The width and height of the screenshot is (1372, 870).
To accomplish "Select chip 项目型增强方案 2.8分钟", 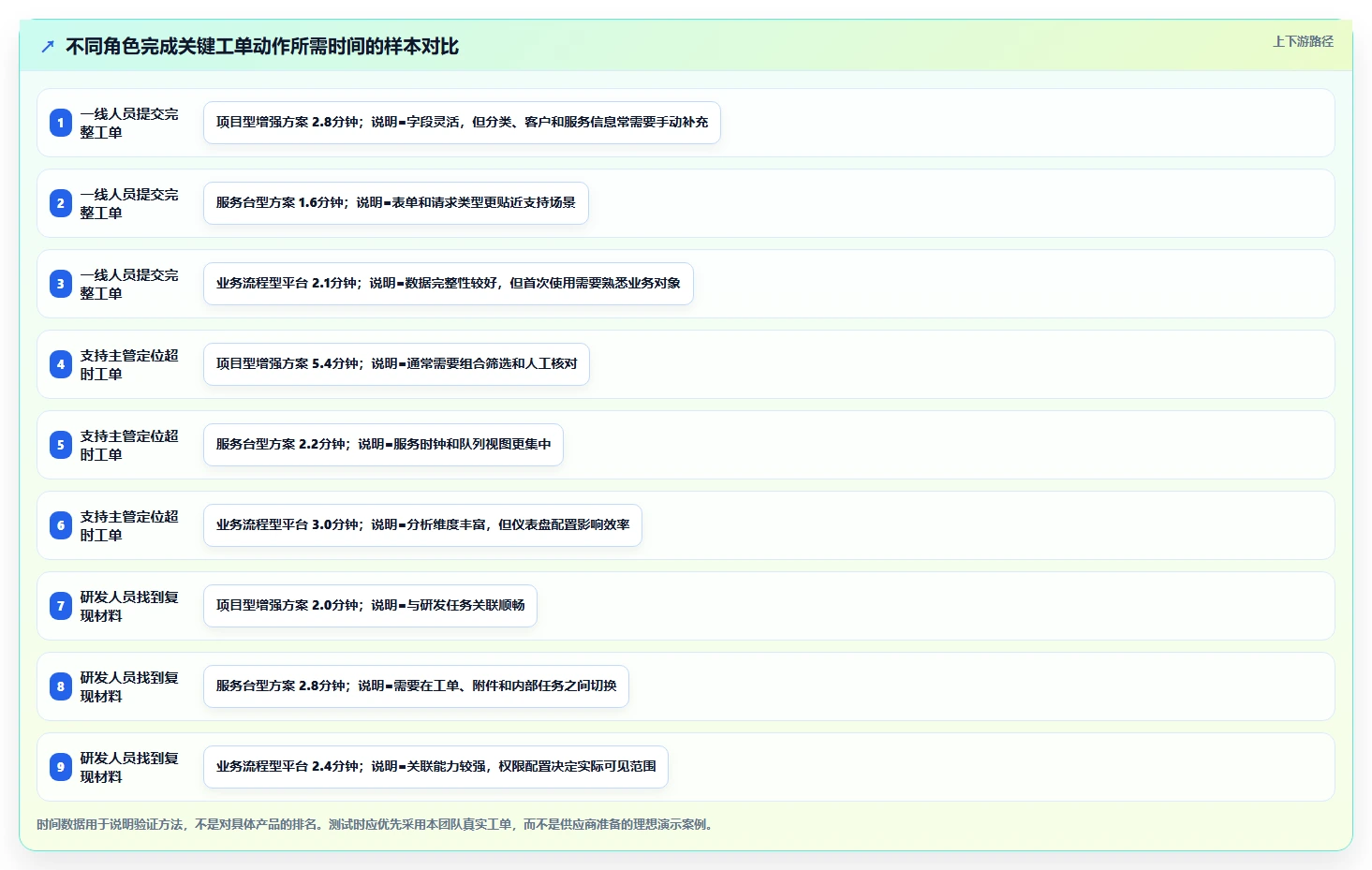I will pyautogui.click(x=462, y=123).
